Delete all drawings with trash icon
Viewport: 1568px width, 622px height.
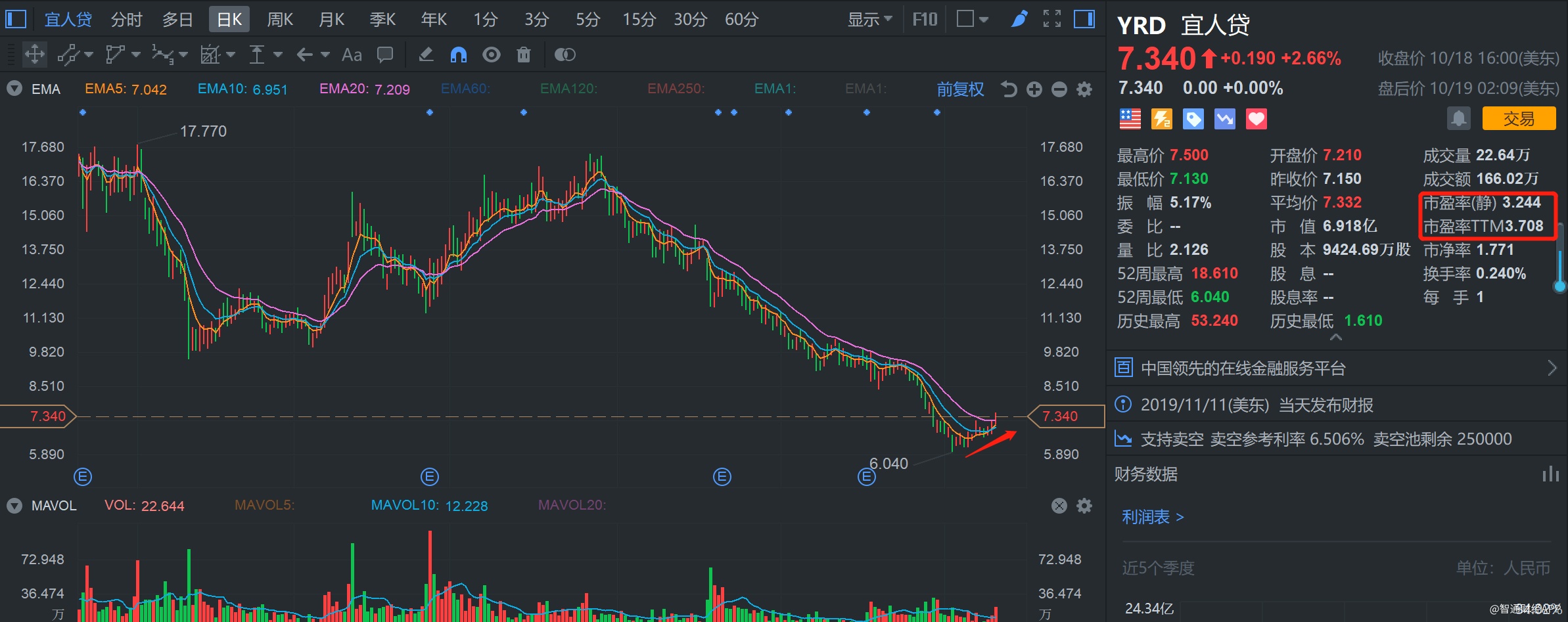[x=524, y=55]
